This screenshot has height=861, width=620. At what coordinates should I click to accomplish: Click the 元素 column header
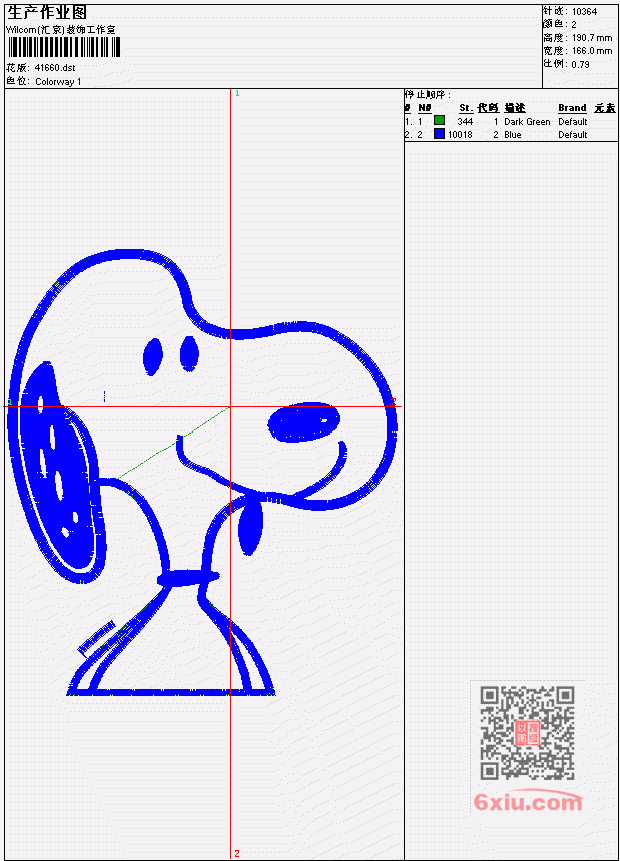click(605, 108)
